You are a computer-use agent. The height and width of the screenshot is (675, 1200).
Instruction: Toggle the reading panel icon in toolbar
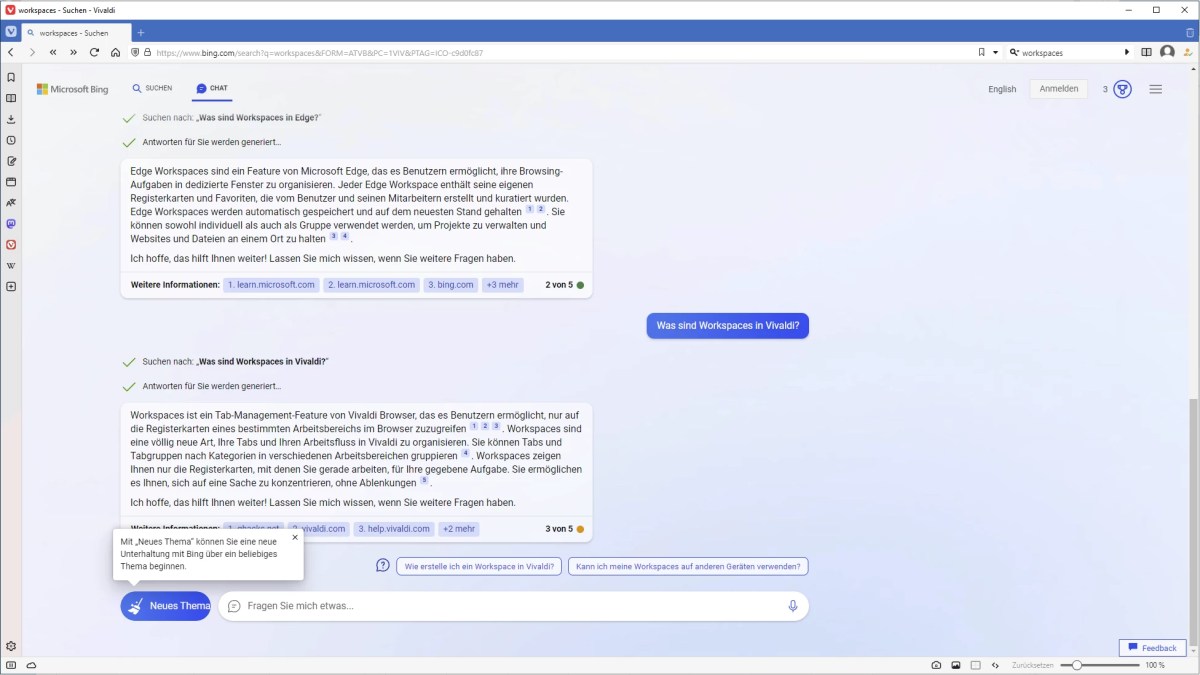(1146, 52)
